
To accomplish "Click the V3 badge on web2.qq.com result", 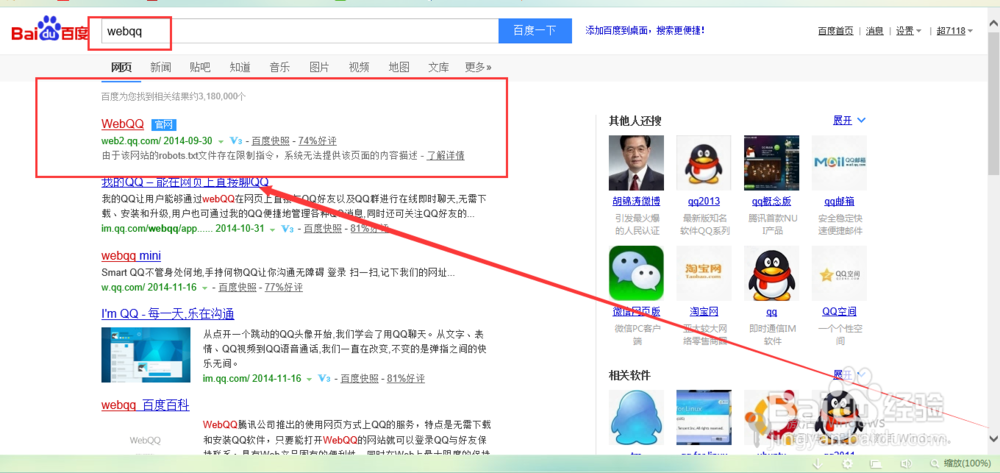I will (x=236, y=140).
